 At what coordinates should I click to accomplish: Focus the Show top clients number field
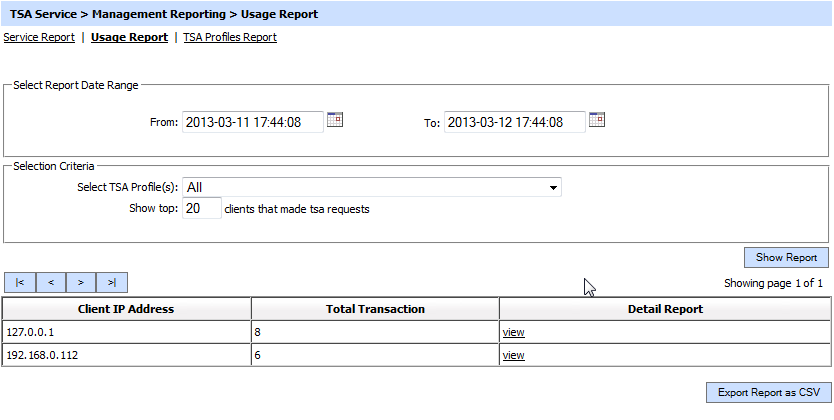202,209
